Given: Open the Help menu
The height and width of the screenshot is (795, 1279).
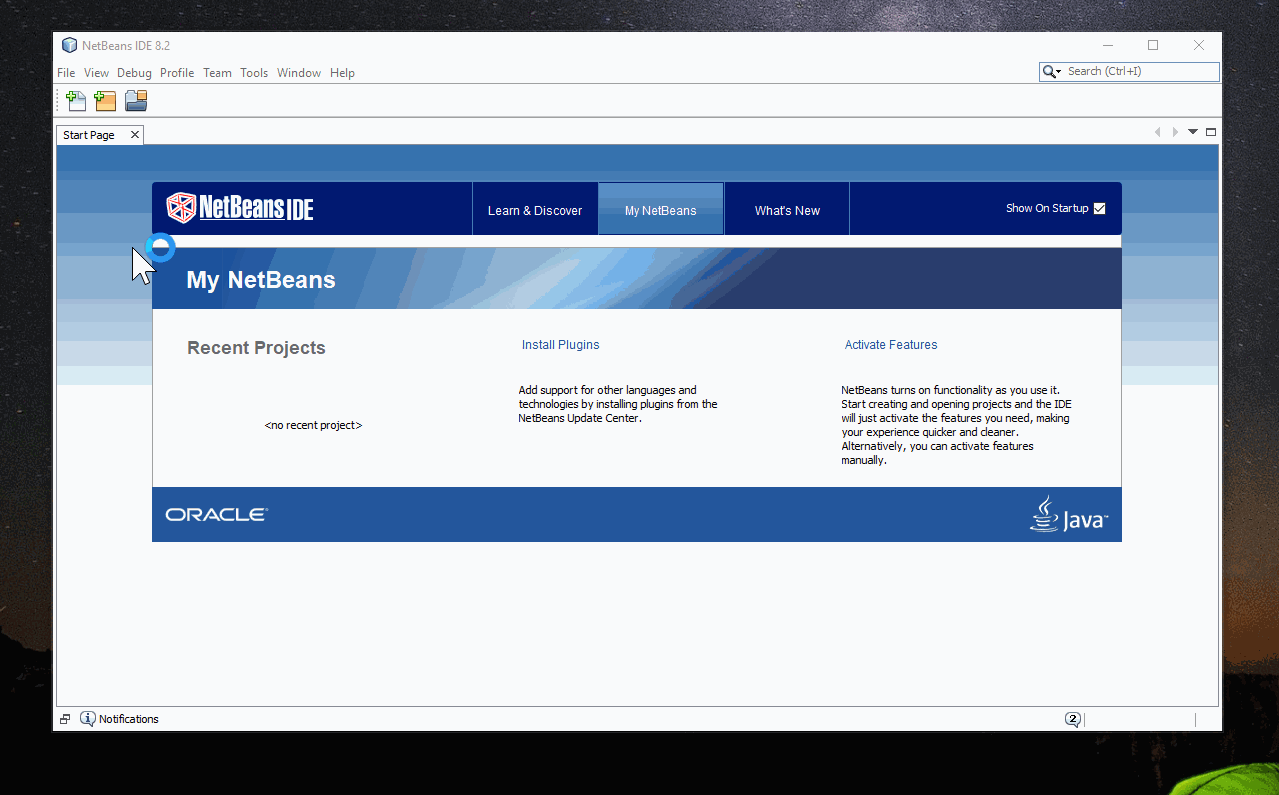Looking at the screenshot, I should point(342,73).
